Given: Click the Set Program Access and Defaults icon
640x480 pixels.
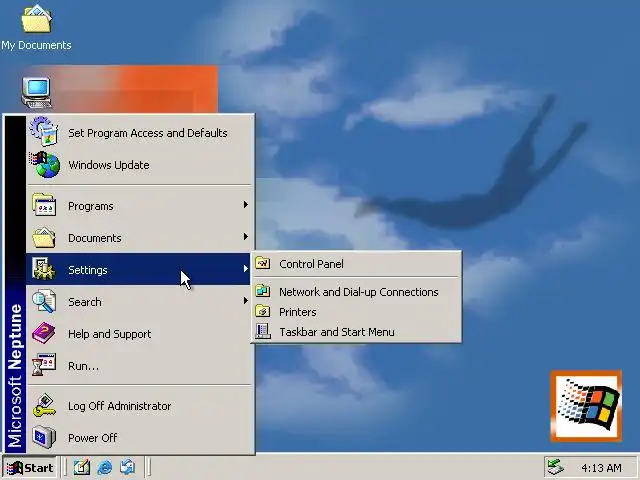Looking at the screenshot, I should click(44, 132).
